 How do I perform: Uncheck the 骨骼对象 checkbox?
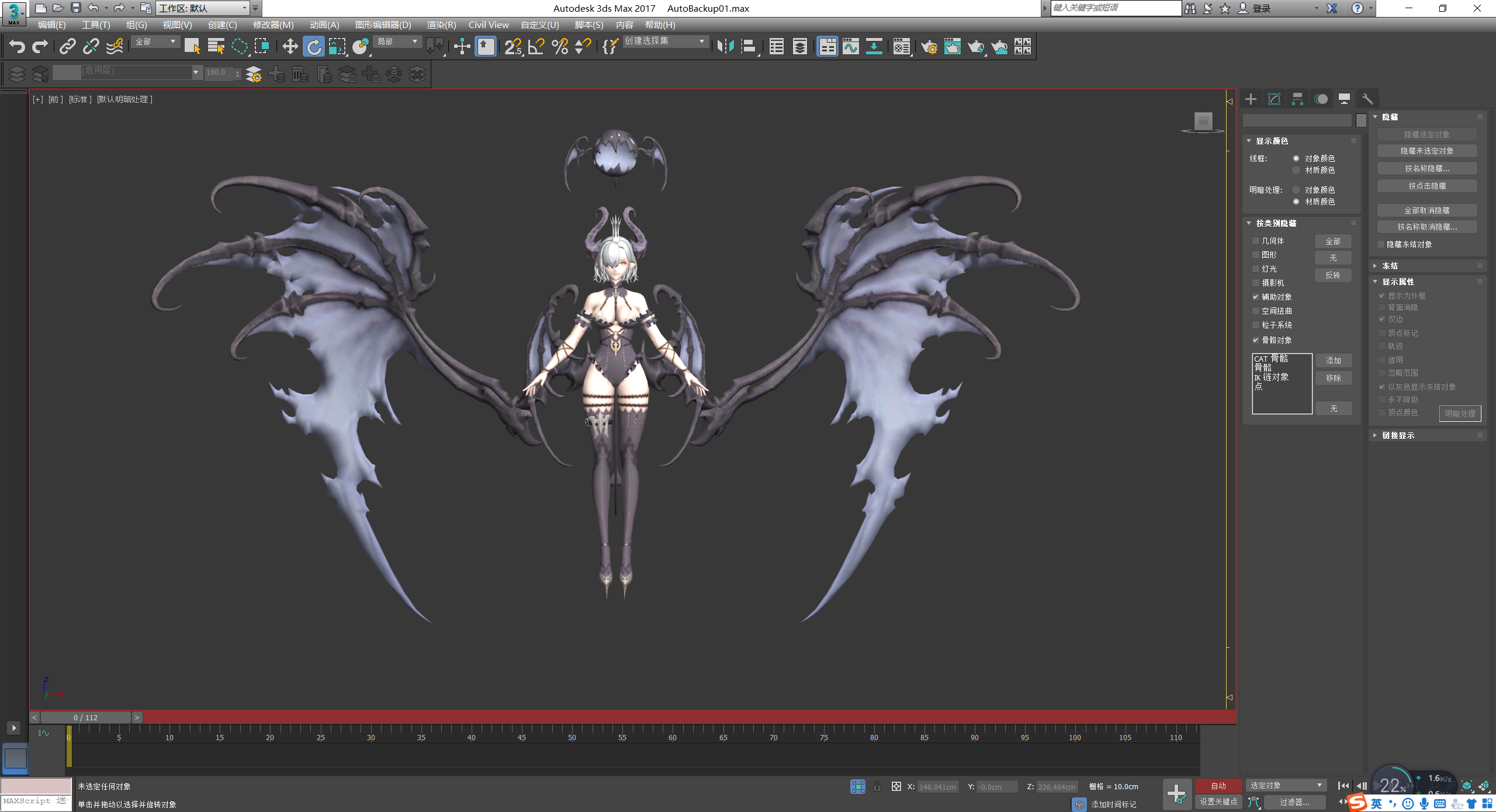(x=1255, y=340)
